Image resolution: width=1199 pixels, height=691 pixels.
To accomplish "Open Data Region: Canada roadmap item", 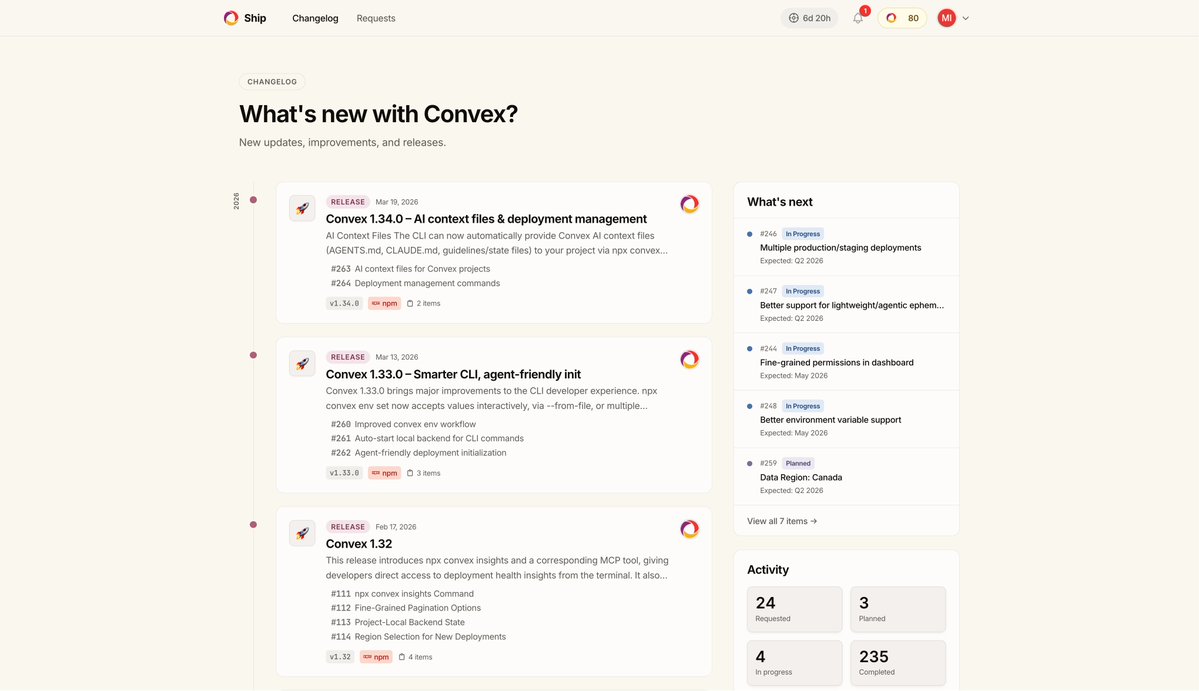I will point(801,477).
